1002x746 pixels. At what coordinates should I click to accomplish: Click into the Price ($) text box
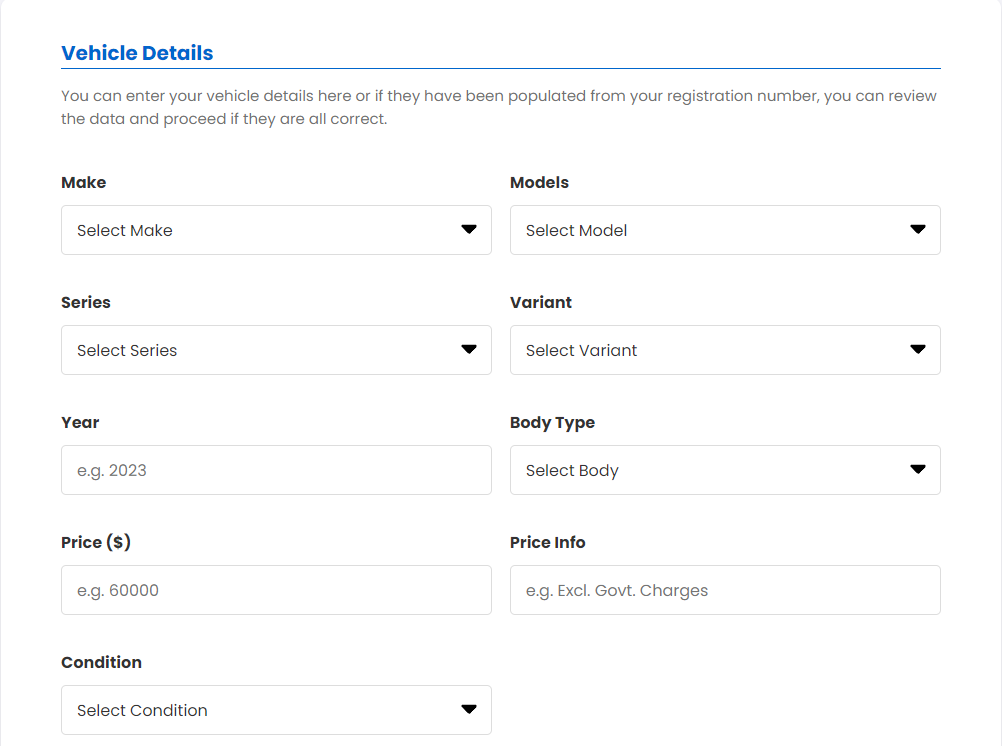tap(276, 590)
